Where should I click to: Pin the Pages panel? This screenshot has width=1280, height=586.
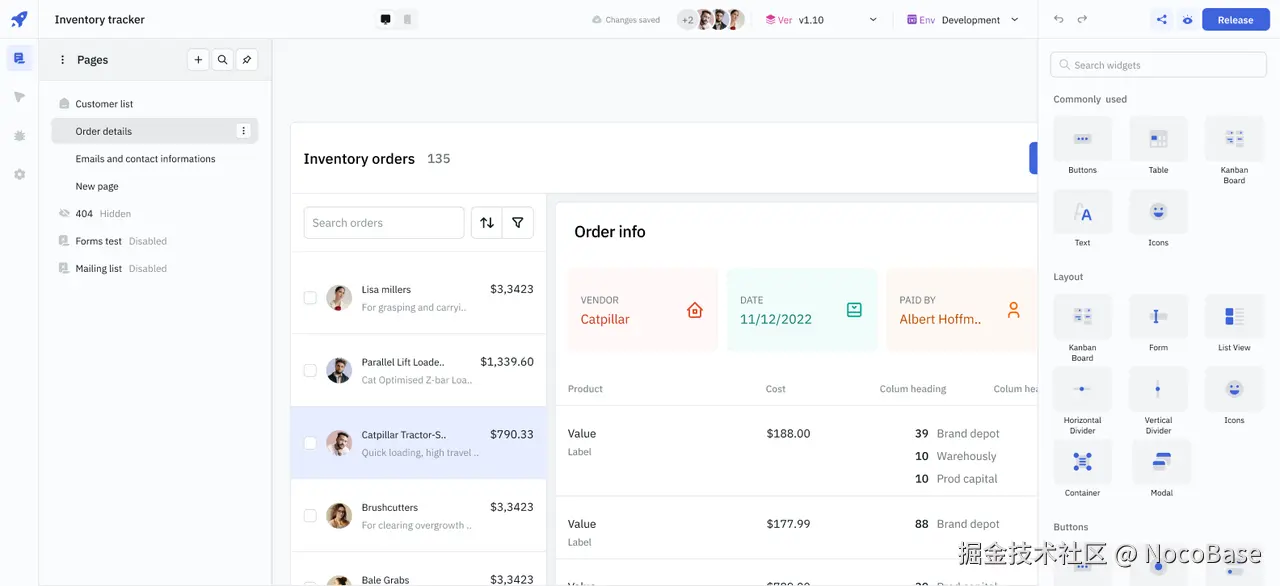[x=246, y=60]
